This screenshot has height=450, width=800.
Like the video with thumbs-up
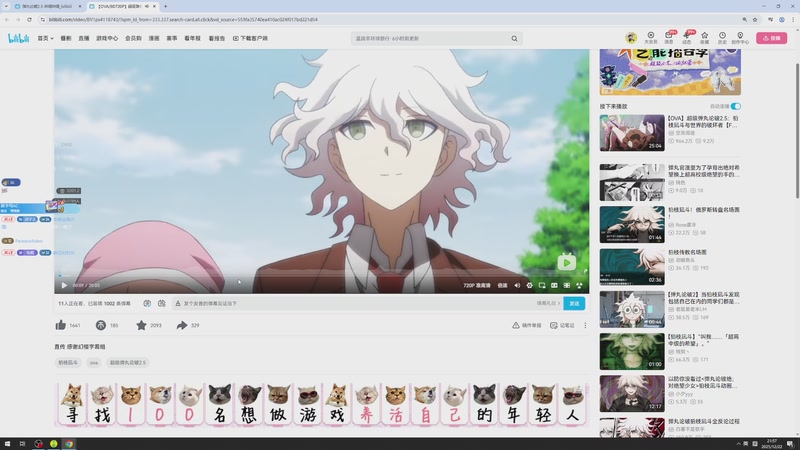pos(61,325)
